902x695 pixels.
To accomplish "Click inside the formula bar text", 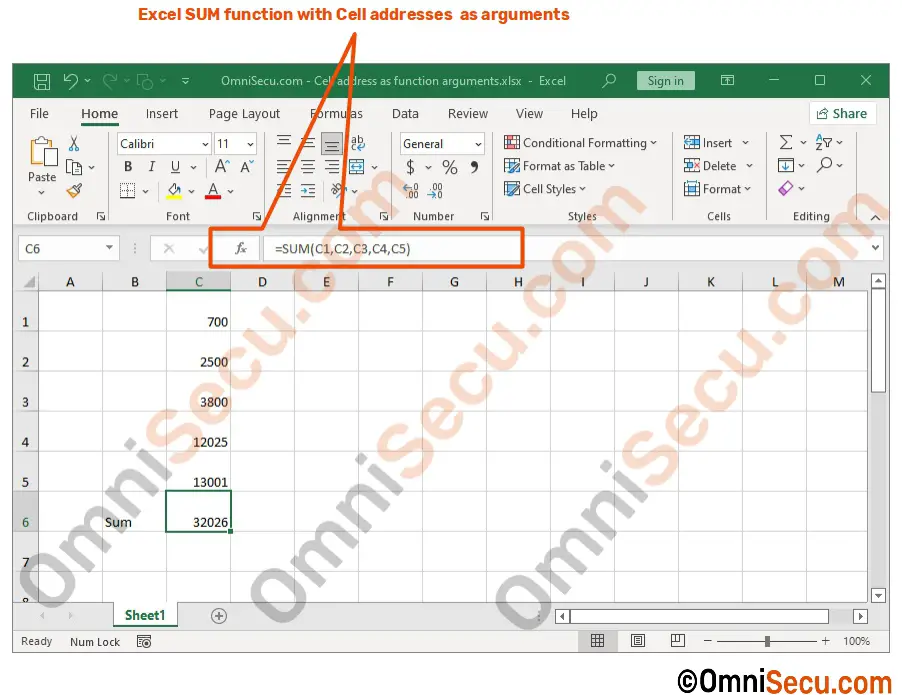I will 343,249.
